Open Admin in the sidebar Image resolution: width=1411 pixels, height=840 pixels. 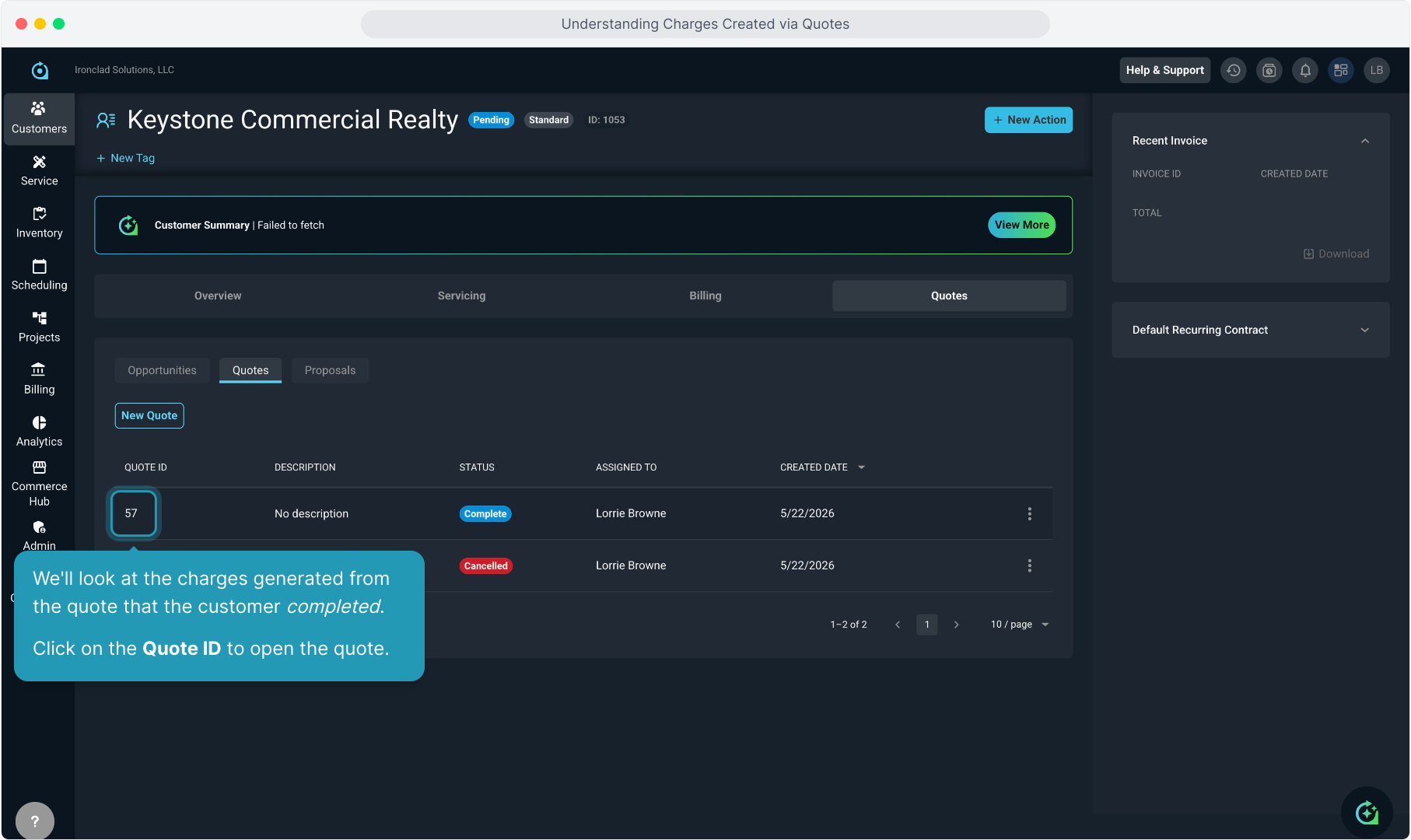coord(39,535)
